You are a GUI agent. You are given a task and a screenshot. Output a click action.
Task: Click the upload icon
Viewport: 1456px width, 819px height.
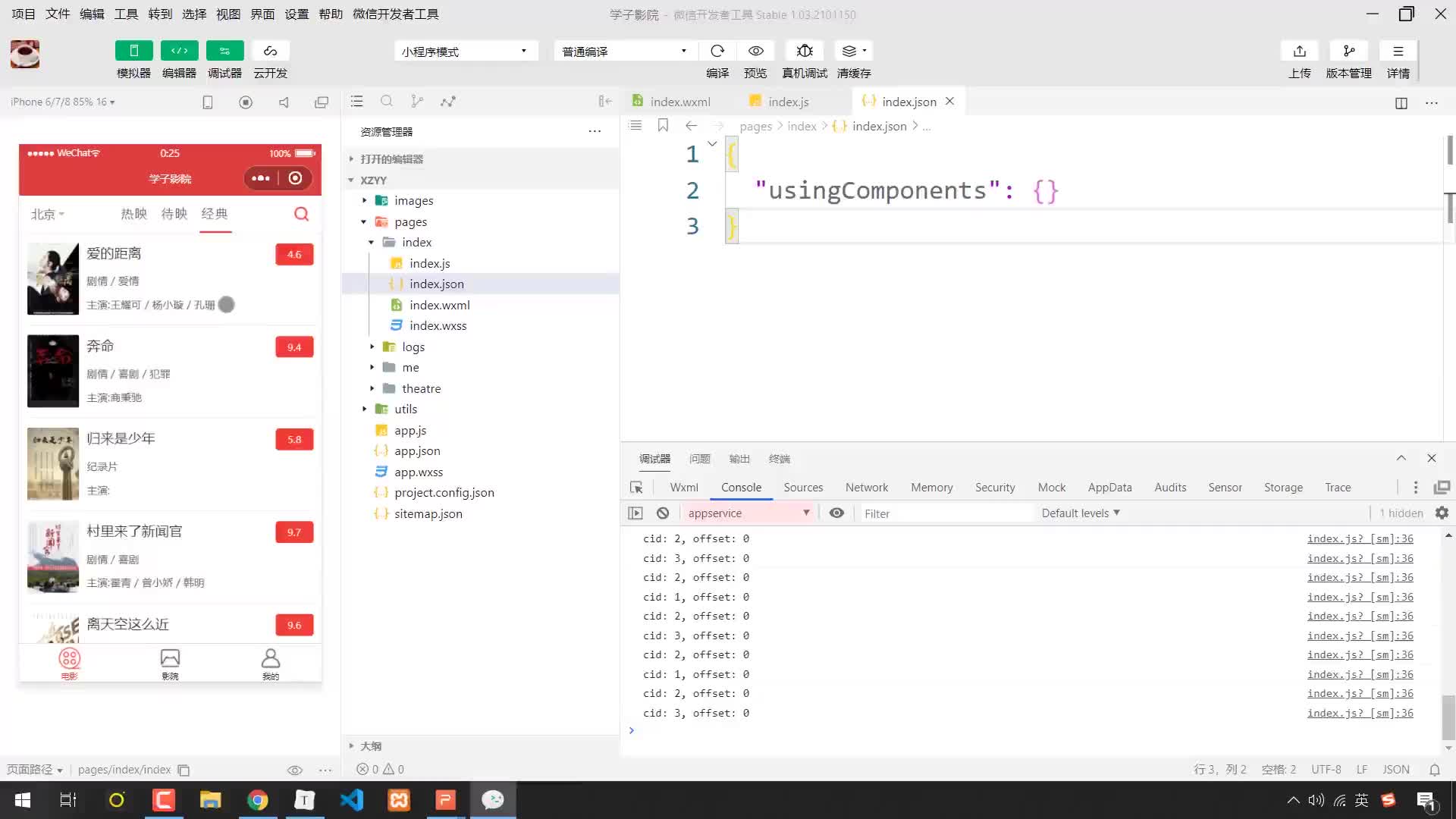click(x=1300, y=51)
